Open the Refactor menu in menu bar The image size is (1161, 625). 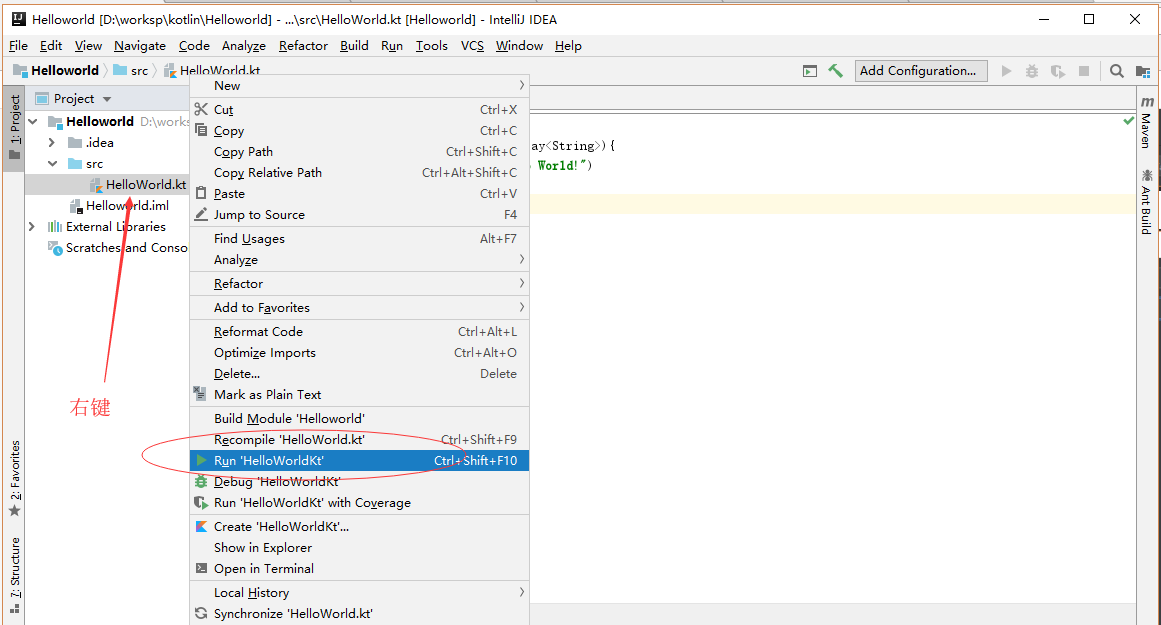(x=303, y=46)
